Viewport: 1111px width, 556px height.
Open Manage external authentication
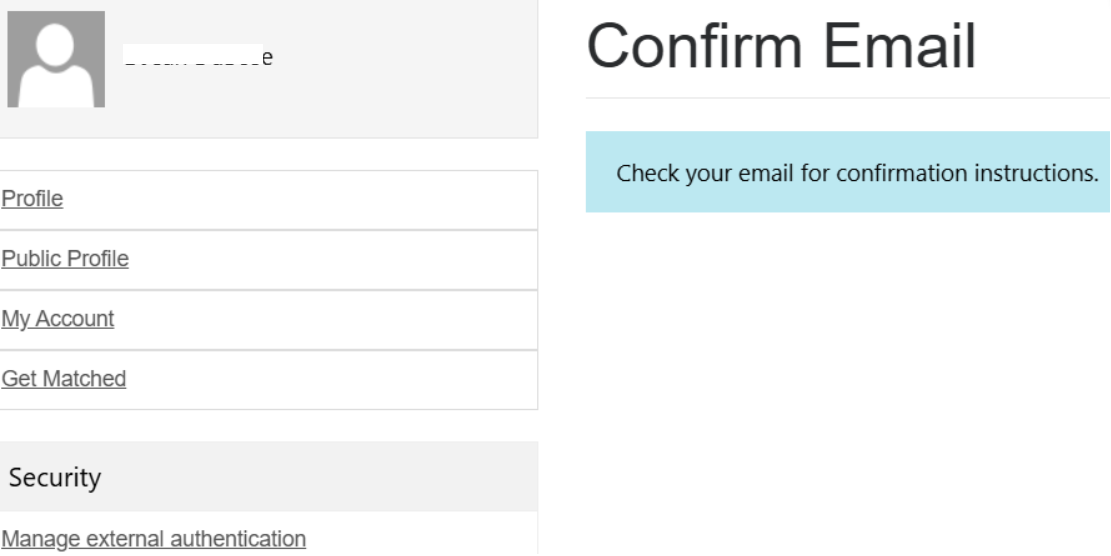(153, 539)
